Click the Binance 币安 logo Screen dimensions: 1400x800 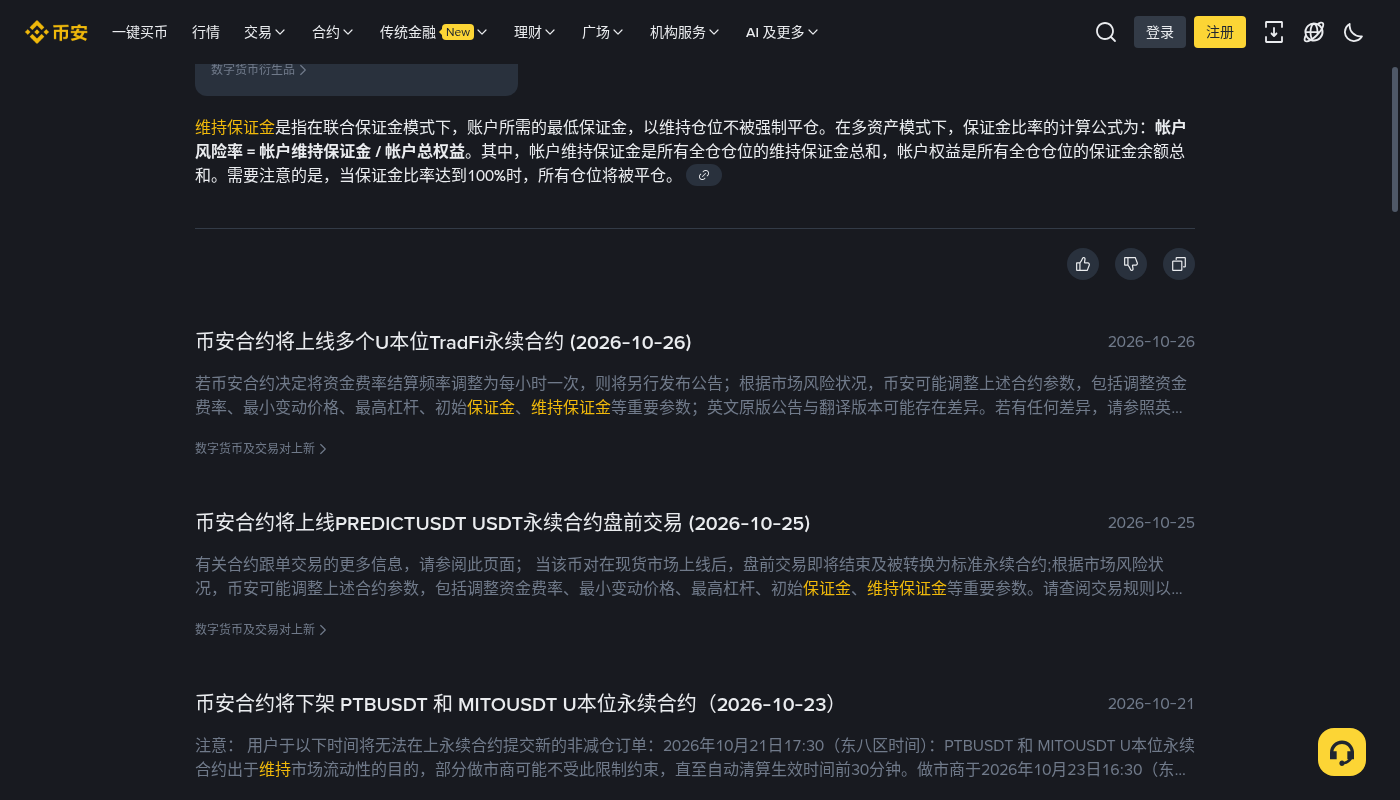(56, 32)
